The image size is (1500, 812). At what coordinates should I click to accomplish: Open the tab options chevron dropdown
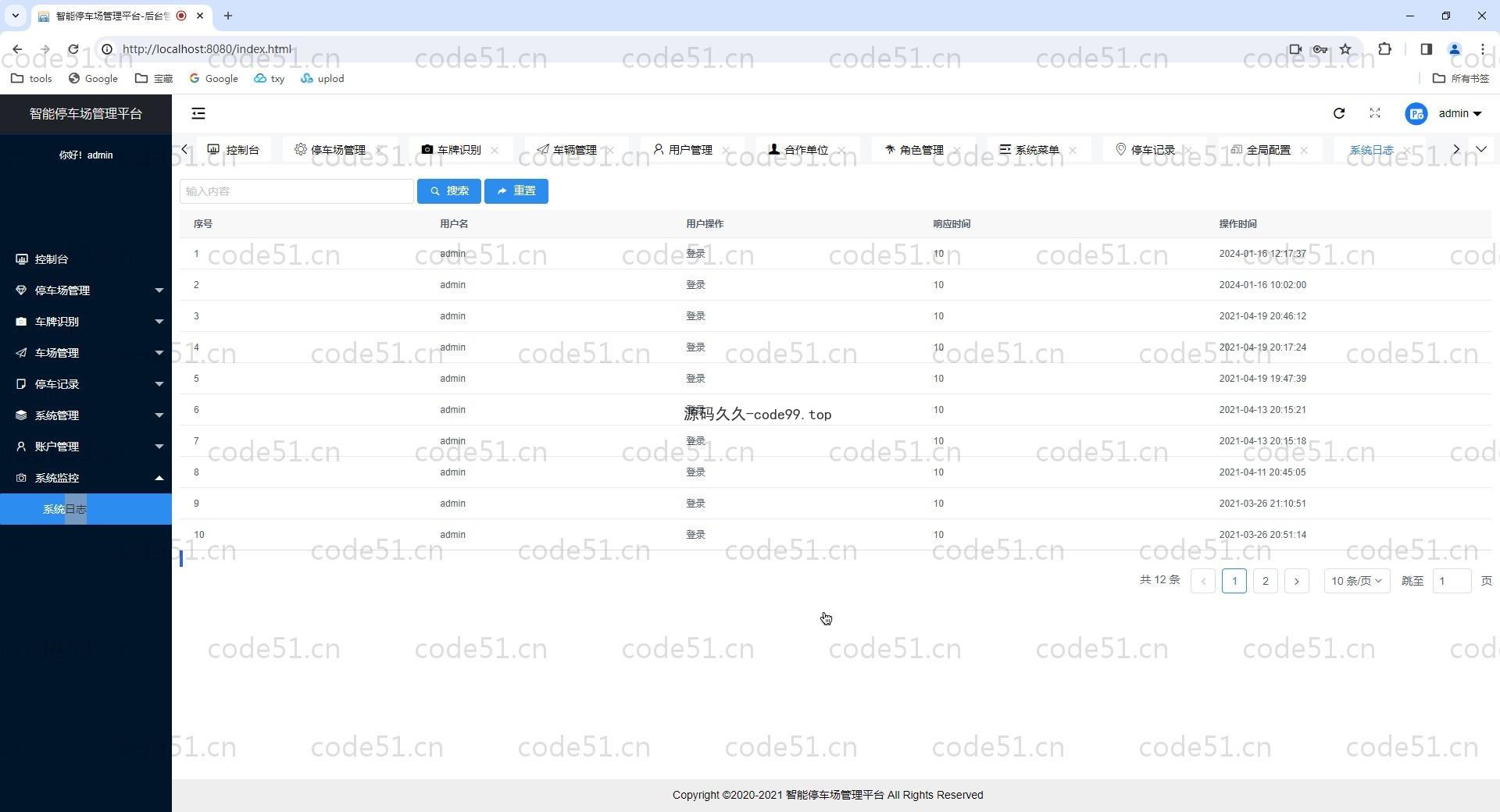pos(1481,149)
